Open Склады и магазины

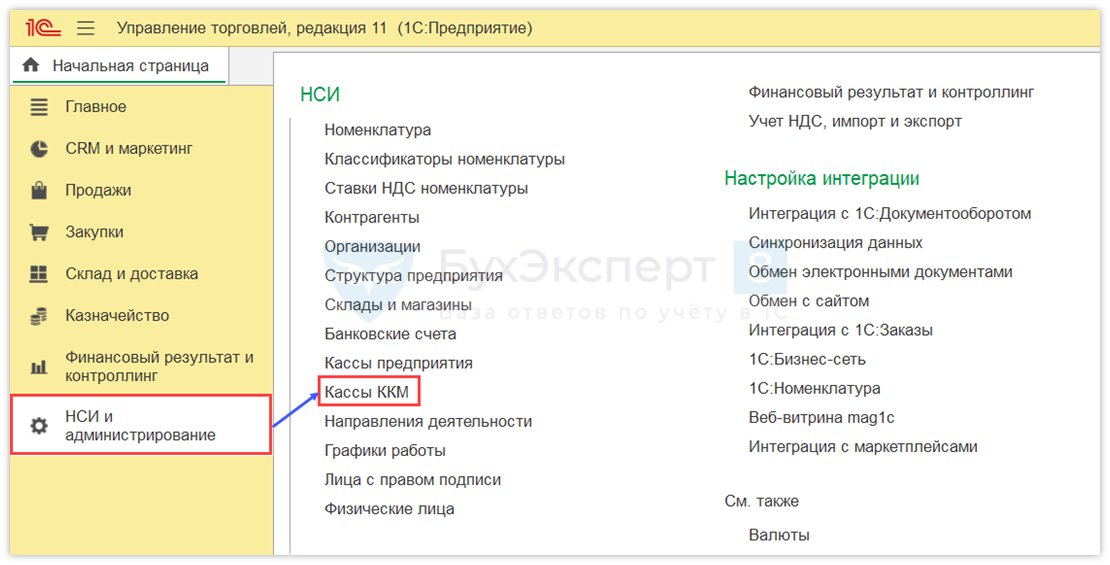398,304
